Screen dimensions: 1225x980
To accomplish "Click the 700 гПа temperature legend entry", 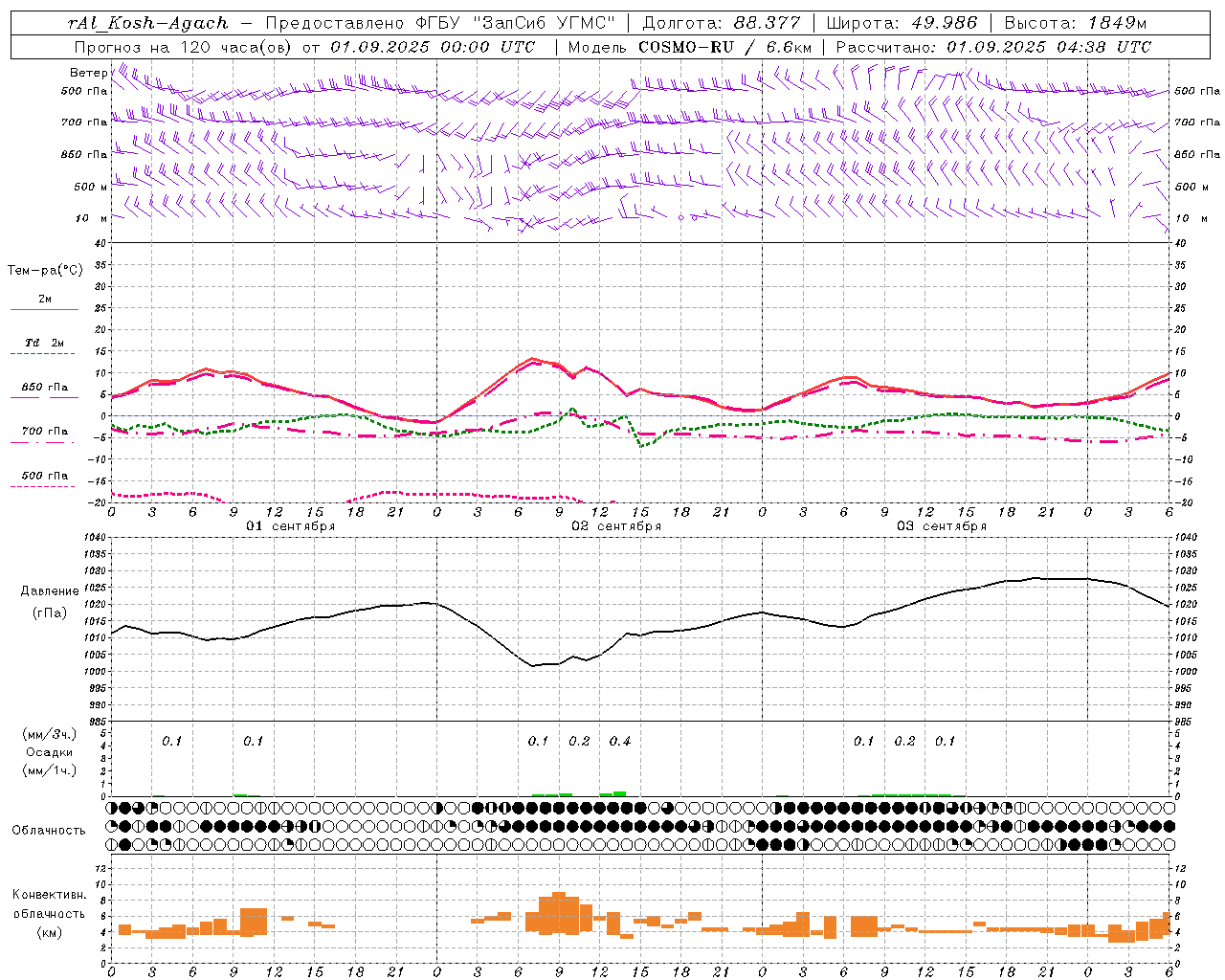I will click(45, 431).
